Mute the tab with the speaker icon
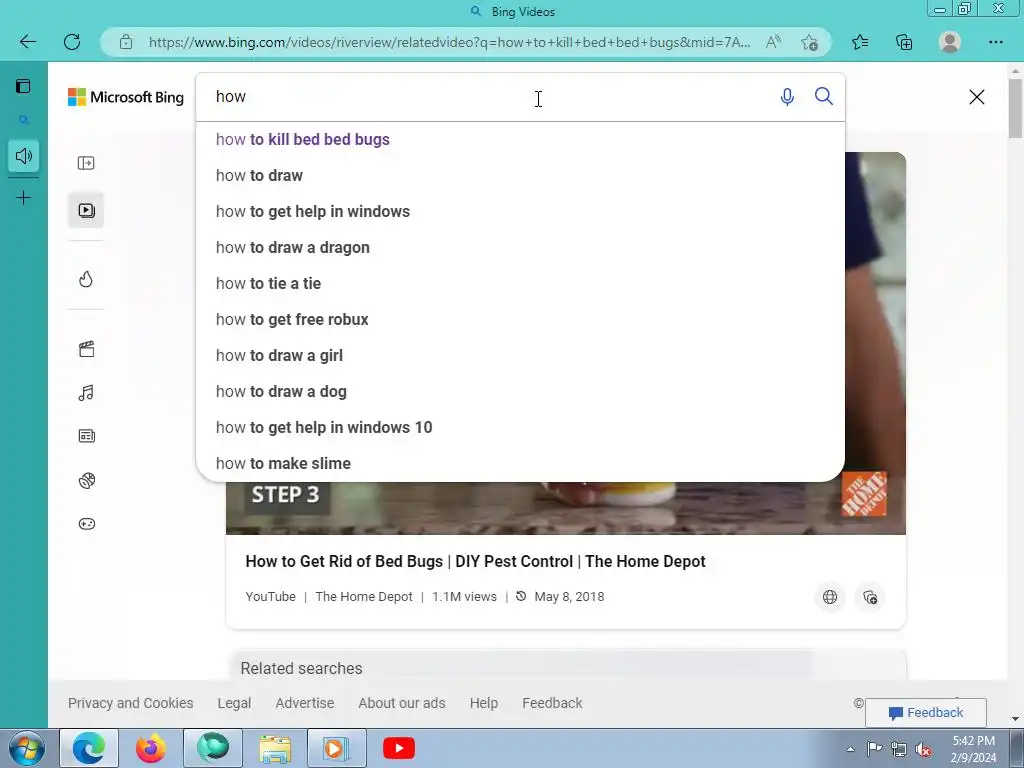 pyautogui.click(x=24, y=156)
